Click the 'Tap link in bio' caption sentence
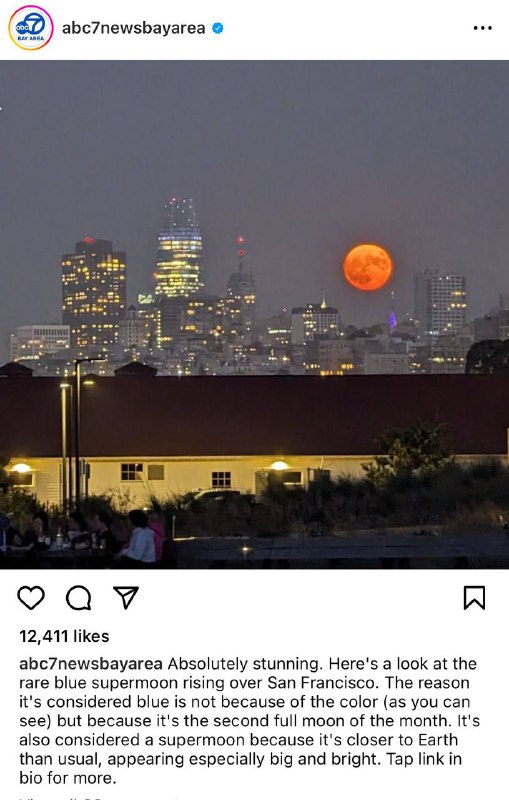Viewport: 509px width, 800px height. pos(240,768)
